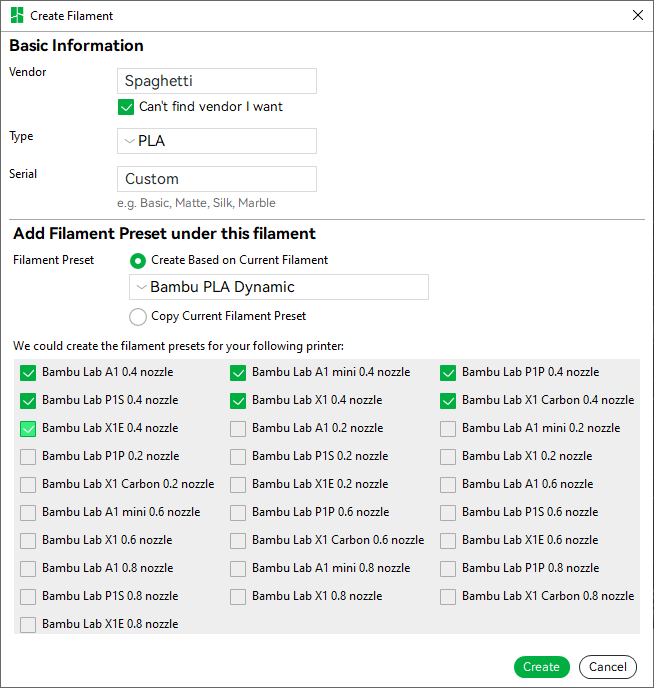The width and height of the screenshot is (654, 688).
Task: Click the green Create button
Action: click(542, 667)
